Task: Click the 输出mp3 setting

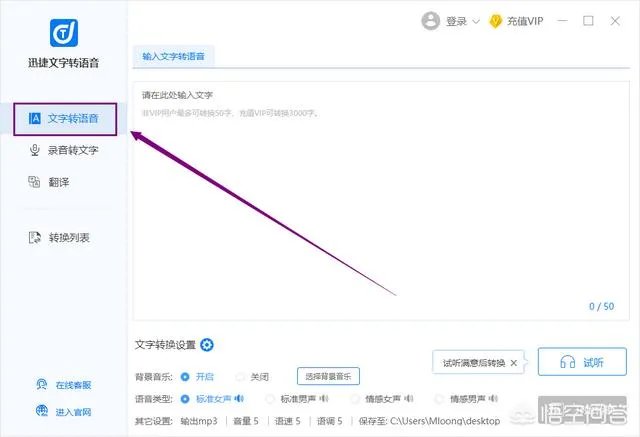Action: pos(199,421)
